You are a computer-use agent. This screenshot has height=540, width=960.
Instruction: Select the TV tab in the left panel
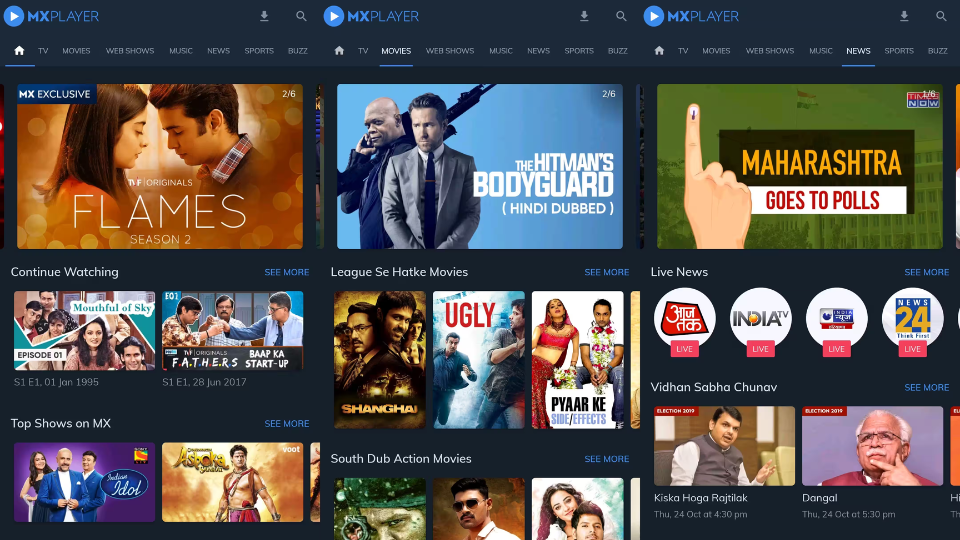43,51
